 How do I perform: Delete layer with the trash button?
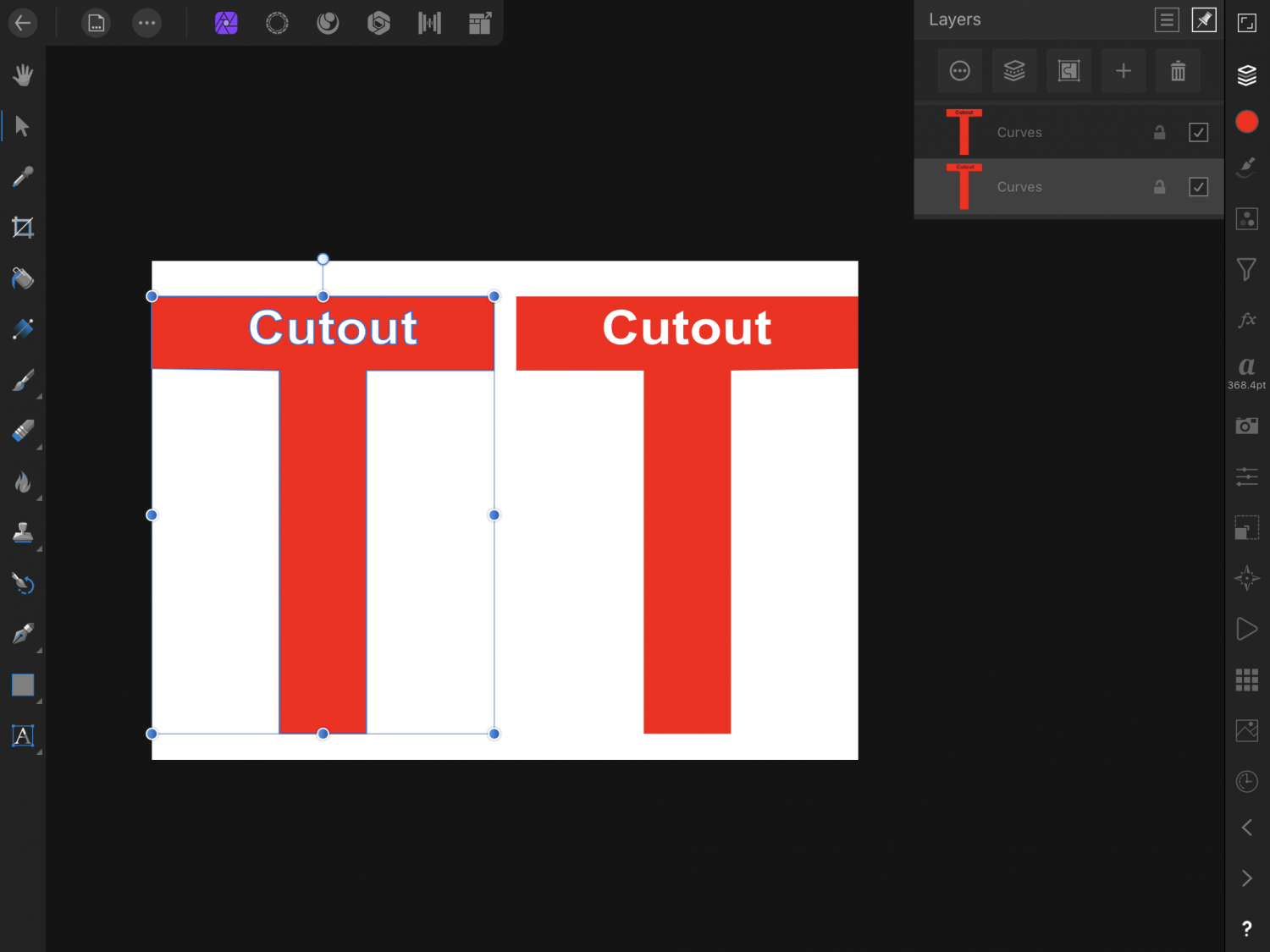[1178, 71]
